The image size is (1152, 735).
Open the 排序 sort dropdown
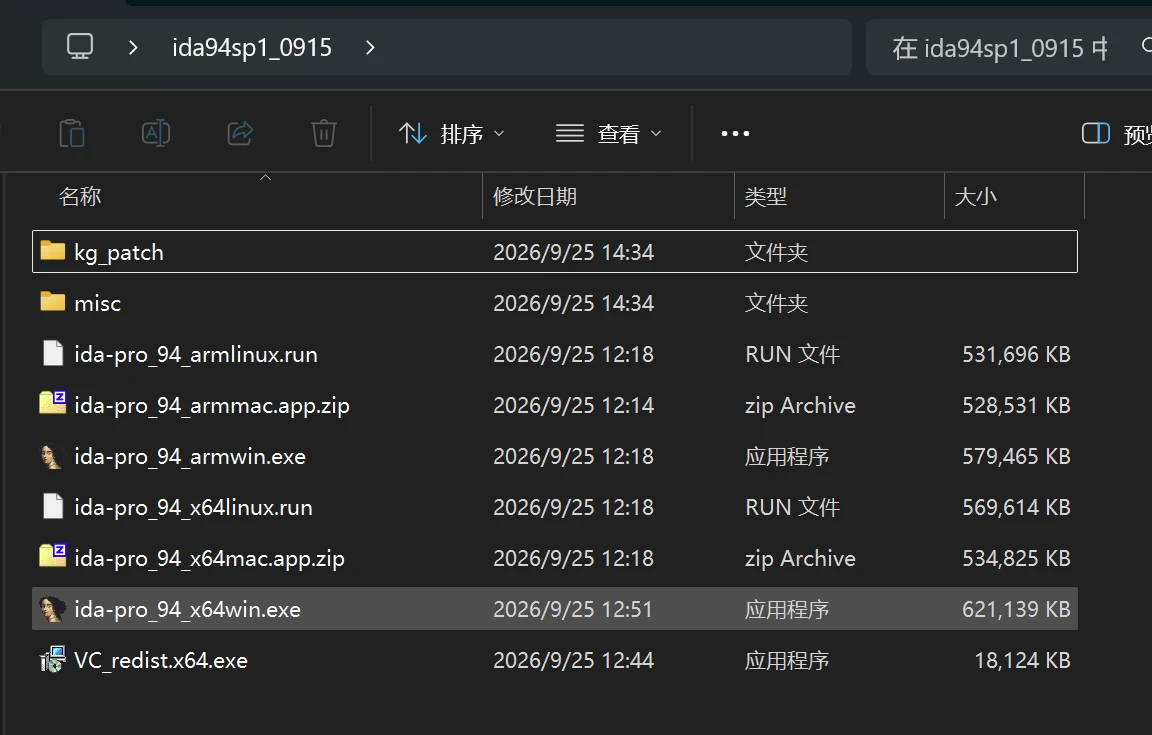pyautogui.click(x=452, y=134)
